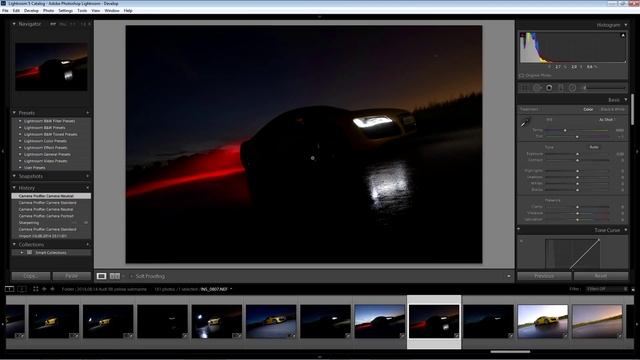Screen dimensions: 640x360
Task: Open the Filters Off dropdown
Action: tap(607, 289)
